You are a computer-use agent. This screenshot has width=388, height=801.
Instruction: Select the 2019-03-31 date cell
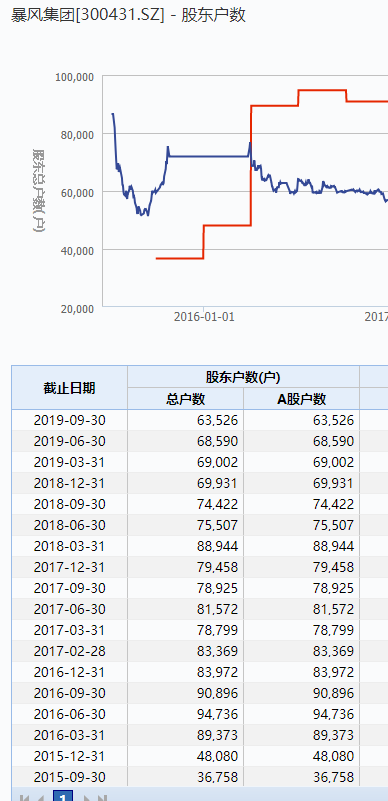[69, 462]
